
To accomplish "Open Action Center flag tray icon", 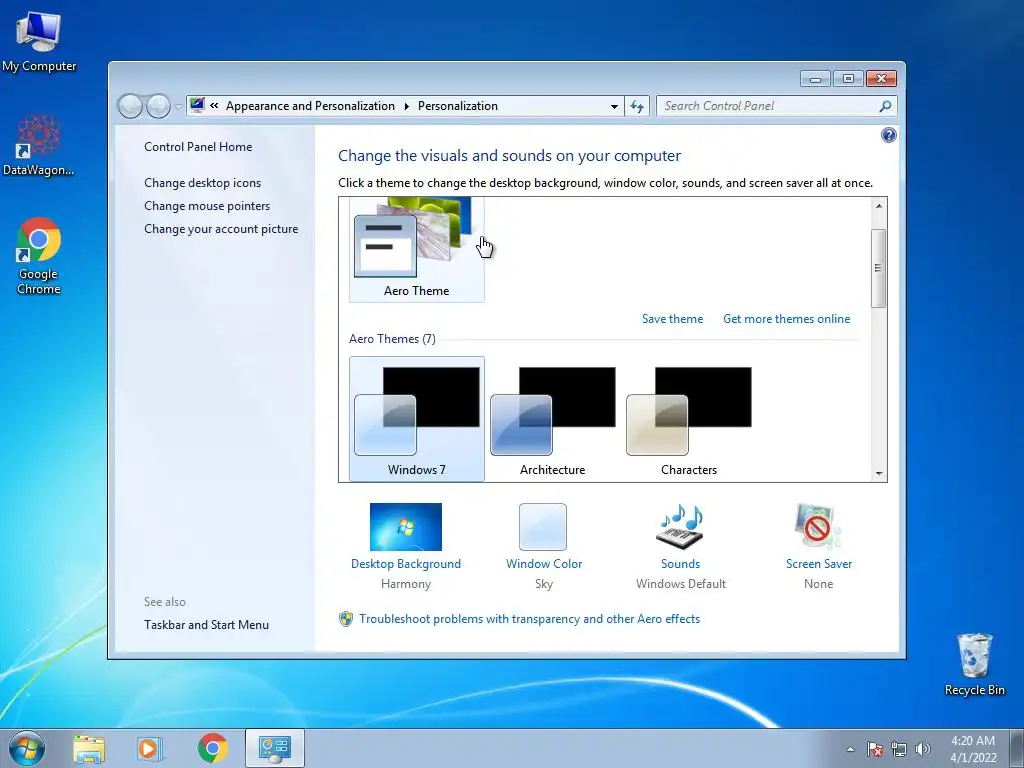I will tap(875, 749).
